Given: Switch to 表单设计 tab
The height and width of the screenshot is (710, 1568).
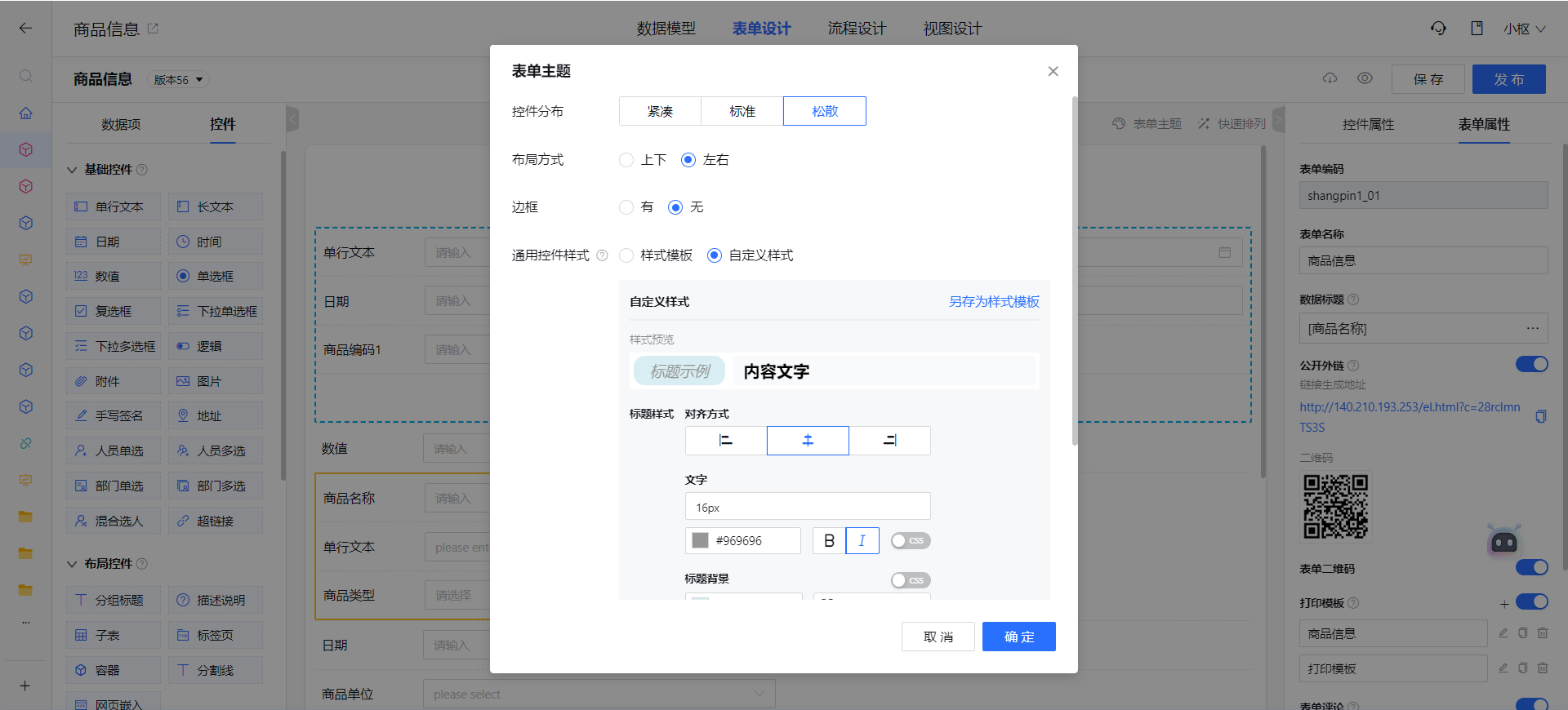Looking at the screenshot, I should tap(761, 29).
